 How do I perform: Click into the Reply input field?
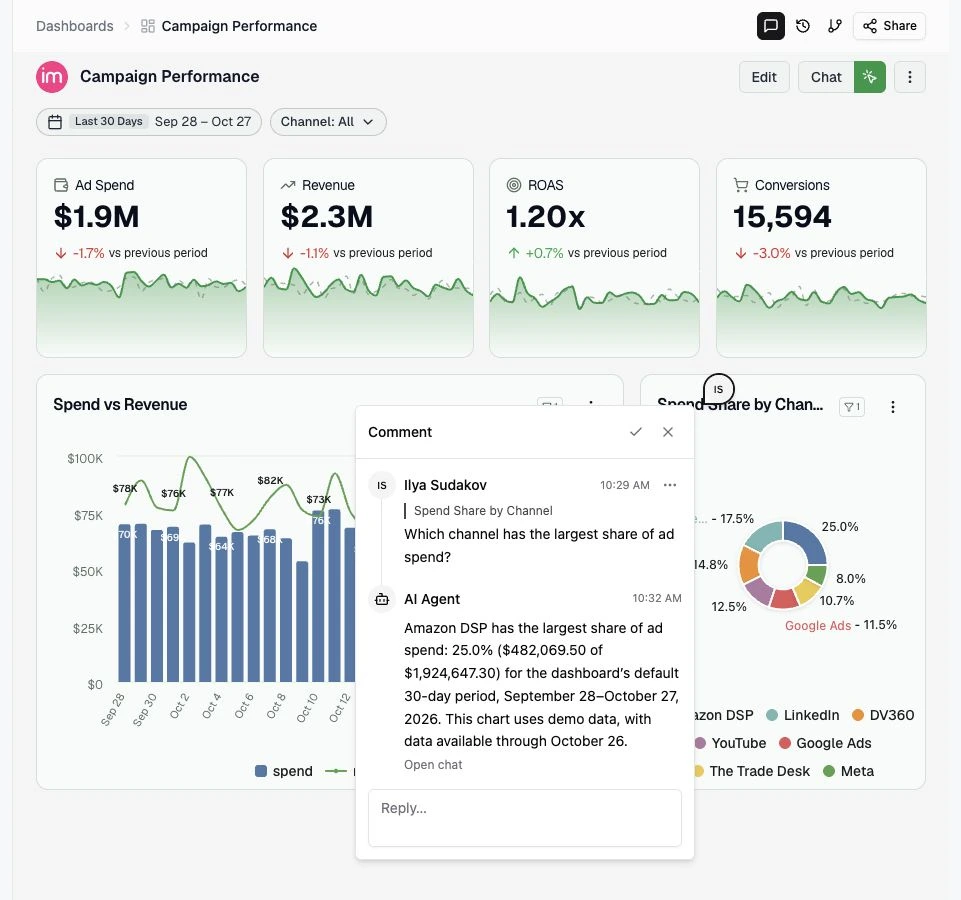(x=525, y=818)
